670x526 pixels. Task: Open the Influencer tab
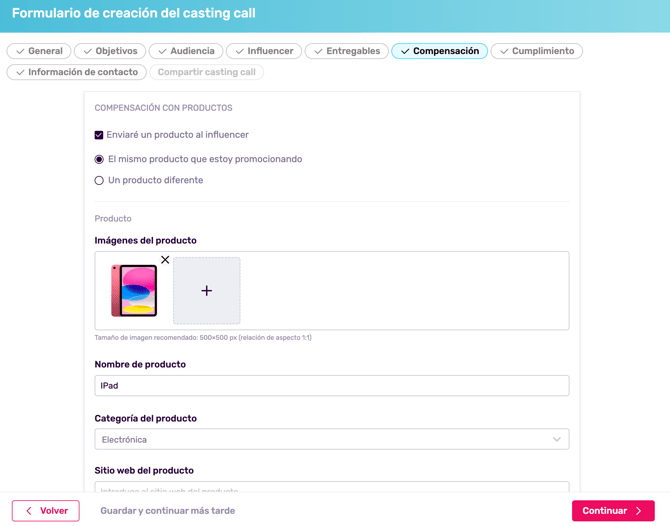pyautogui.click(x=264, y=51)
